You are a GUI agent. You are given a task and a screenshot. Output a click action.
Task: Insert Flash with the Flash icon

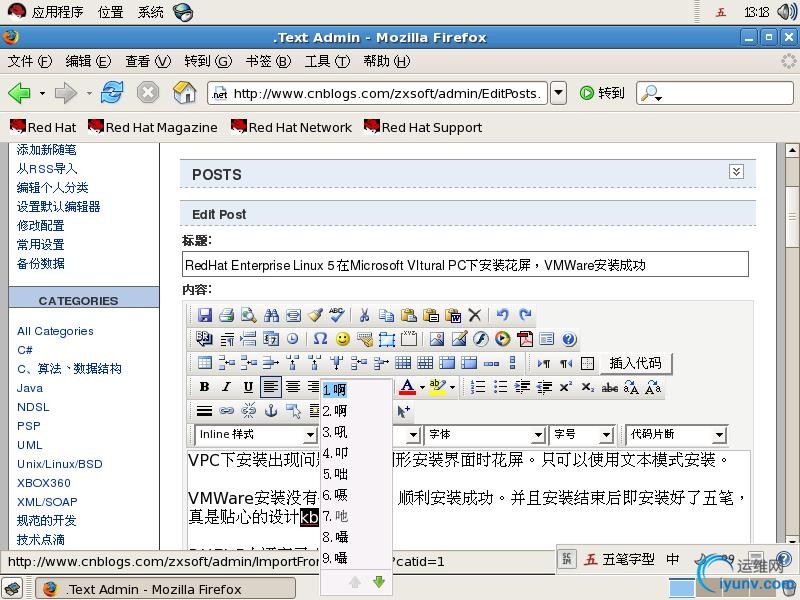point(481,339)
